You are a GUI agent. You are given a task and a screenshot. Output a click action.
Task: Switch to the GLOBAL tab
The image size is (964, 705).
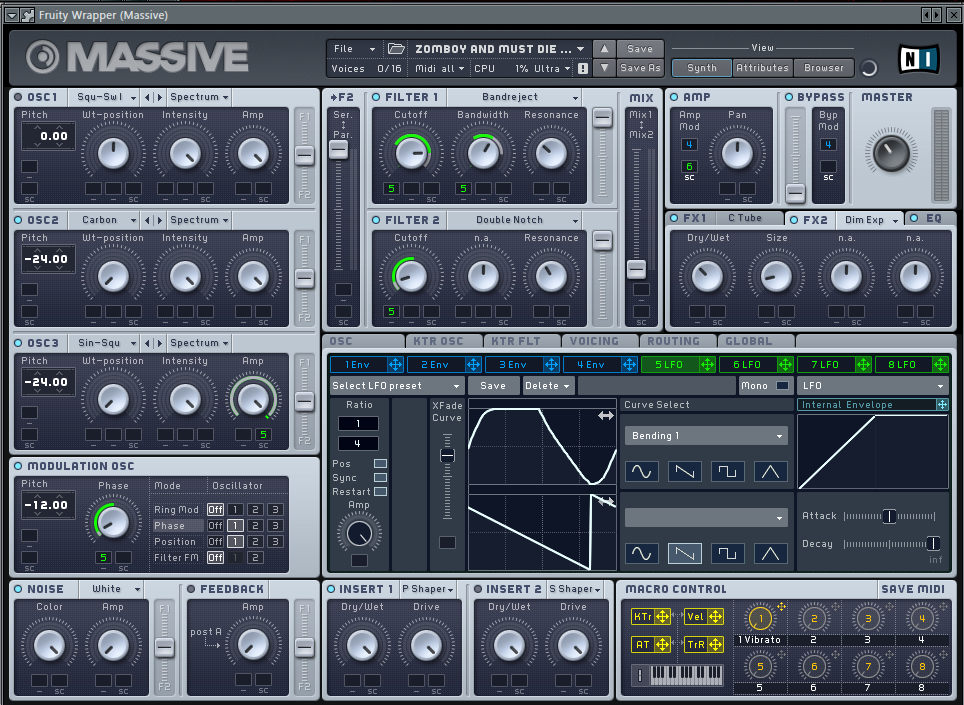(x=756, y=341)
